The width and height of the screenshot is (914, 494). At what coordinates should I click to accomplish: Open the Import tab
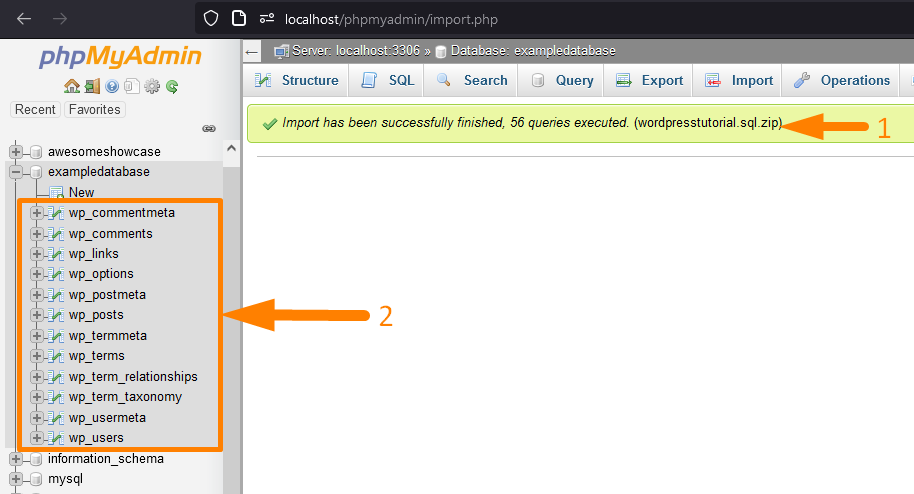pos(738,80)
